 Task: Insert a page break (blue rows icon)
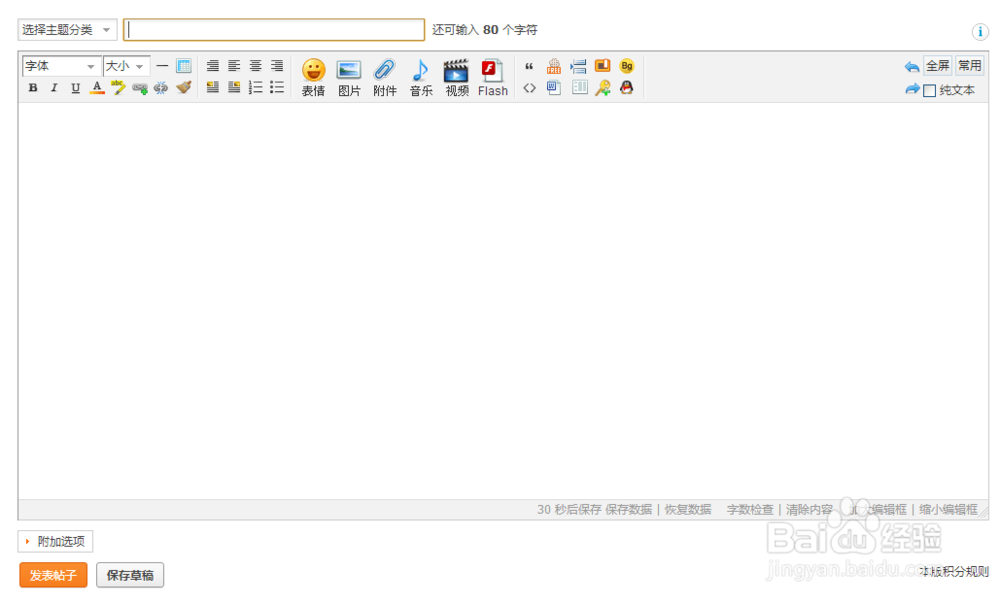(x=578, y=66)
